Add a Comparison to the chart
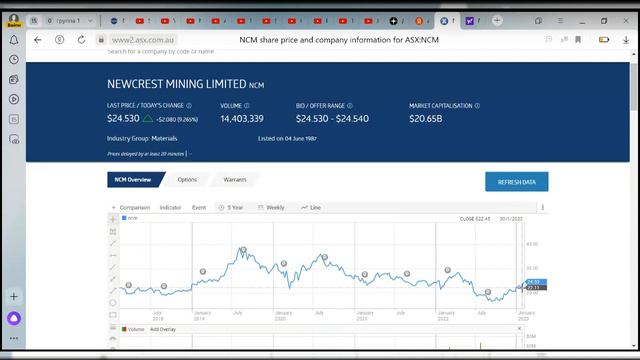Image resolution: width=640 pixels, height=360 pixels. point(131,207)
